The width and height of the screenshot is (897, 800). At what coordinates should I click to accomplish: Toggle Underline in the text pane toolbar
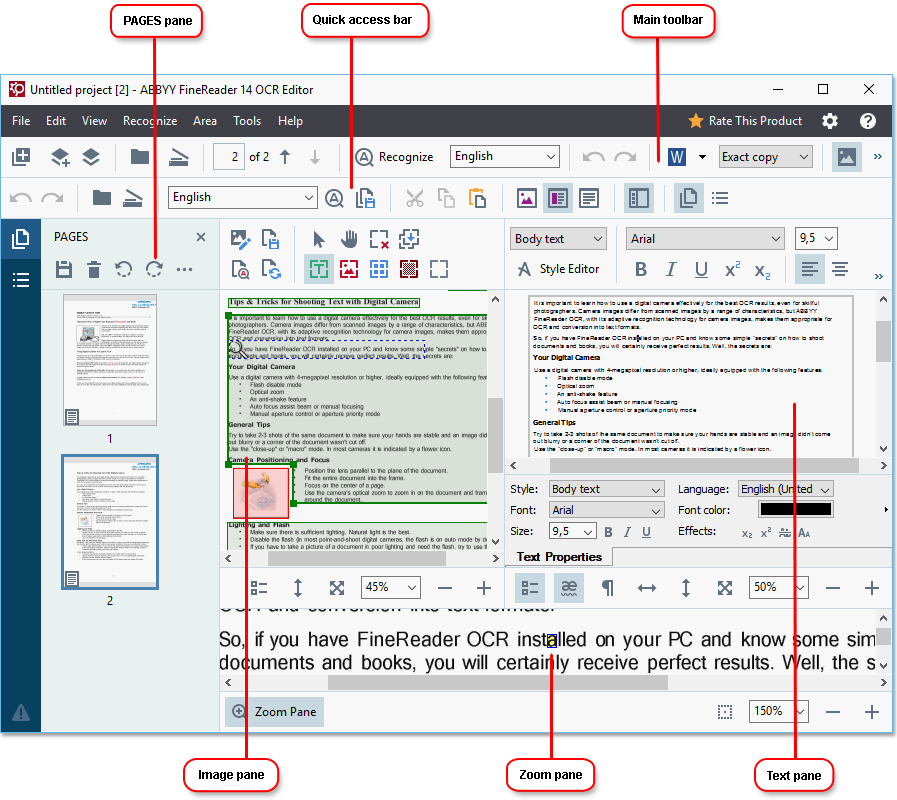[x=701, y=269]
